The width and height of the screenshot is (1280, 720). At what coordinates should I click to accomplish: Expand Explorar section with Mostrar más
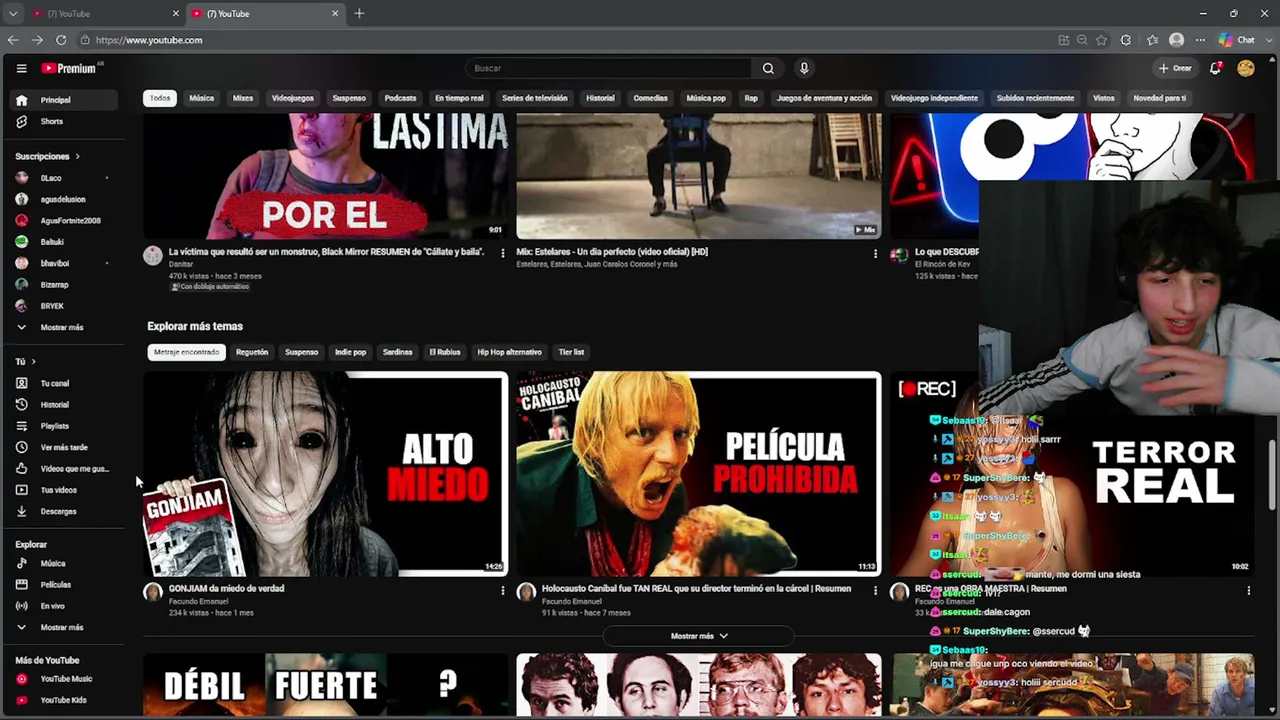(65, 627)
